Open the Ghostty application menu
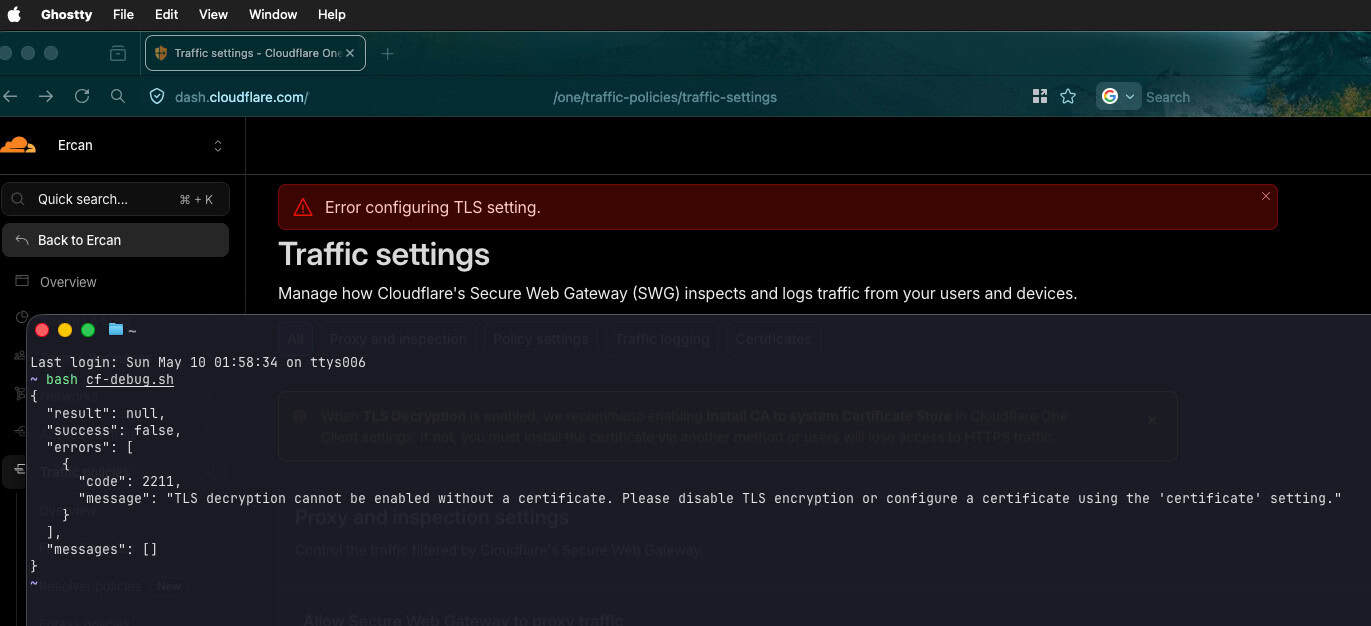The height and width of the screenshot is (626, 1371). [x=67, y=14]
